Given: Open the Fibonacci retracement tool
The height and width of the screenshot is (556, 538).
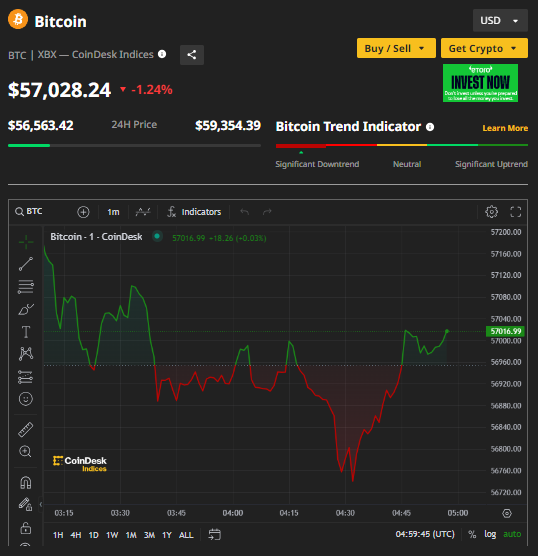Looking at the screenshot, I should coord(26,287).
